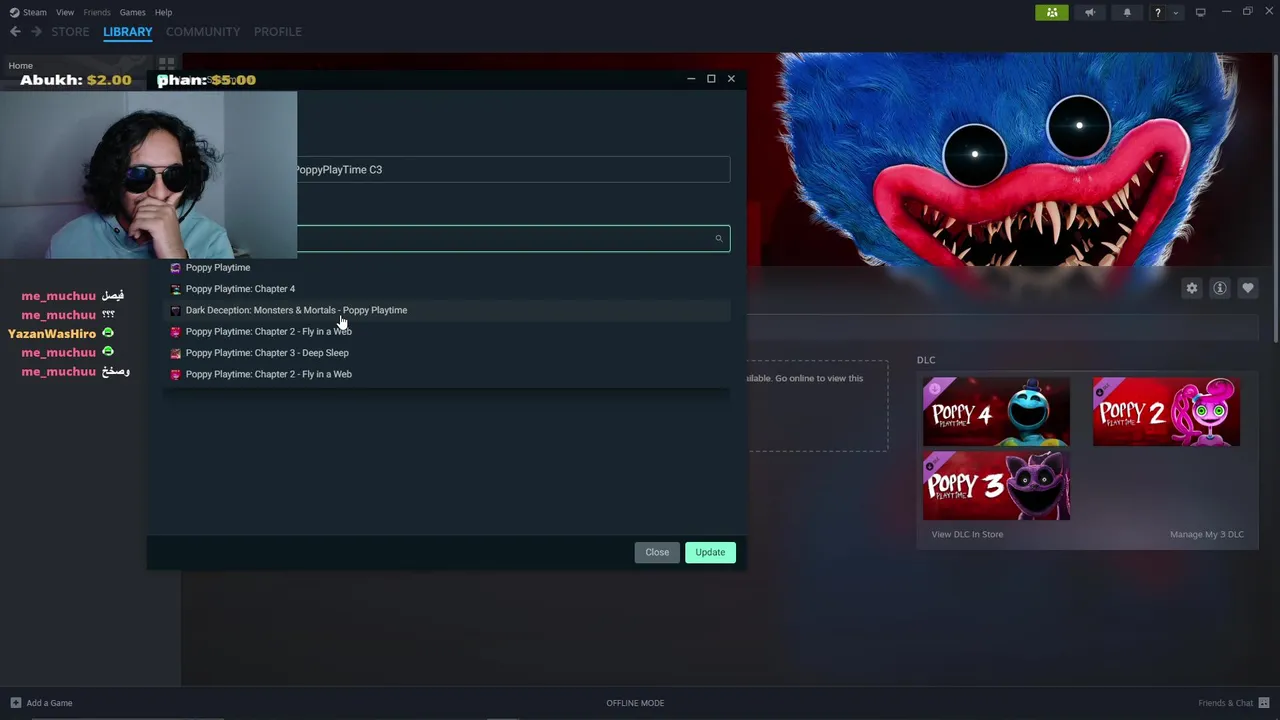Image resolution: width=1280 pixels, height=720 pixels.
Task: Open game info icon
Action: click(1220, 288)
